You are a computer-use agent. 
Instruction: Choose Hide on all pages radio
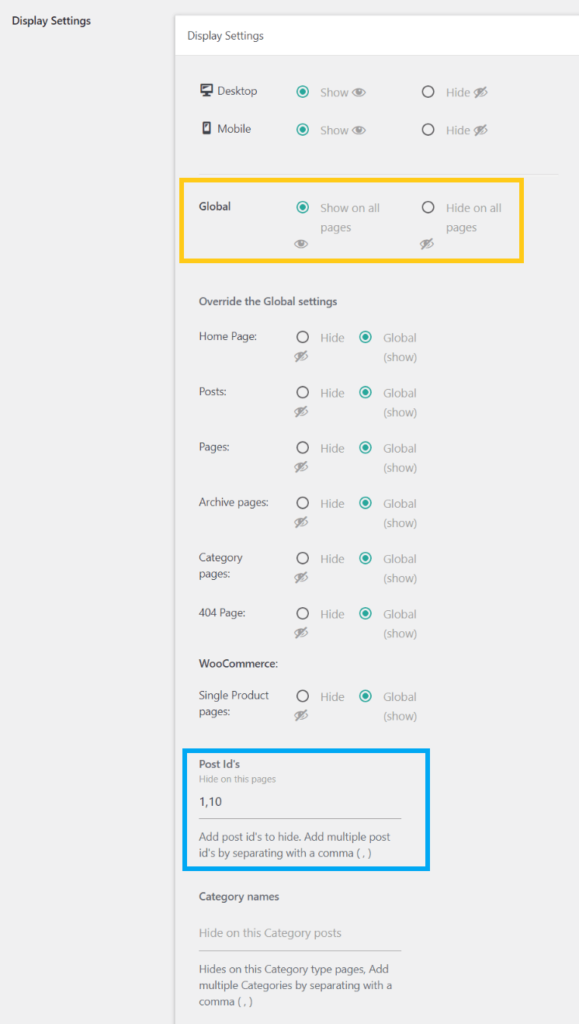pos(428,208)
